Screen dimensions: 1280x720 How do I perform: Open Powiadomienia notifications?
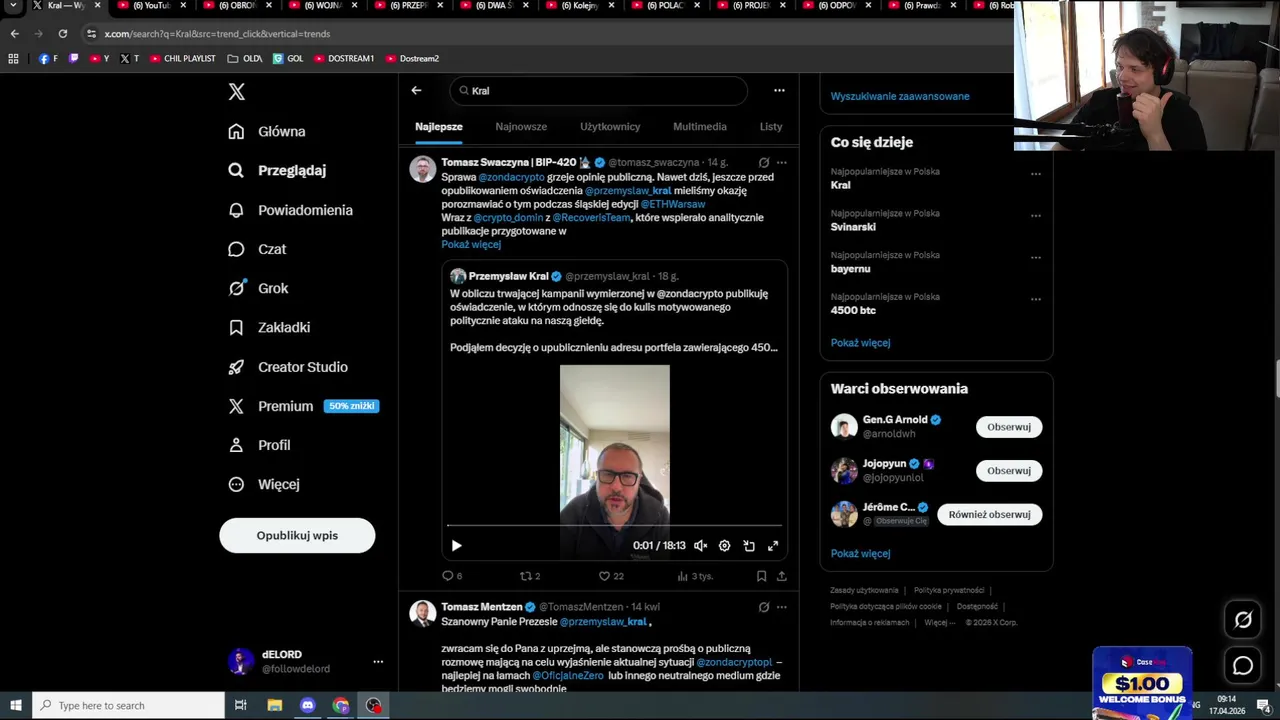[x=290, y=210]
